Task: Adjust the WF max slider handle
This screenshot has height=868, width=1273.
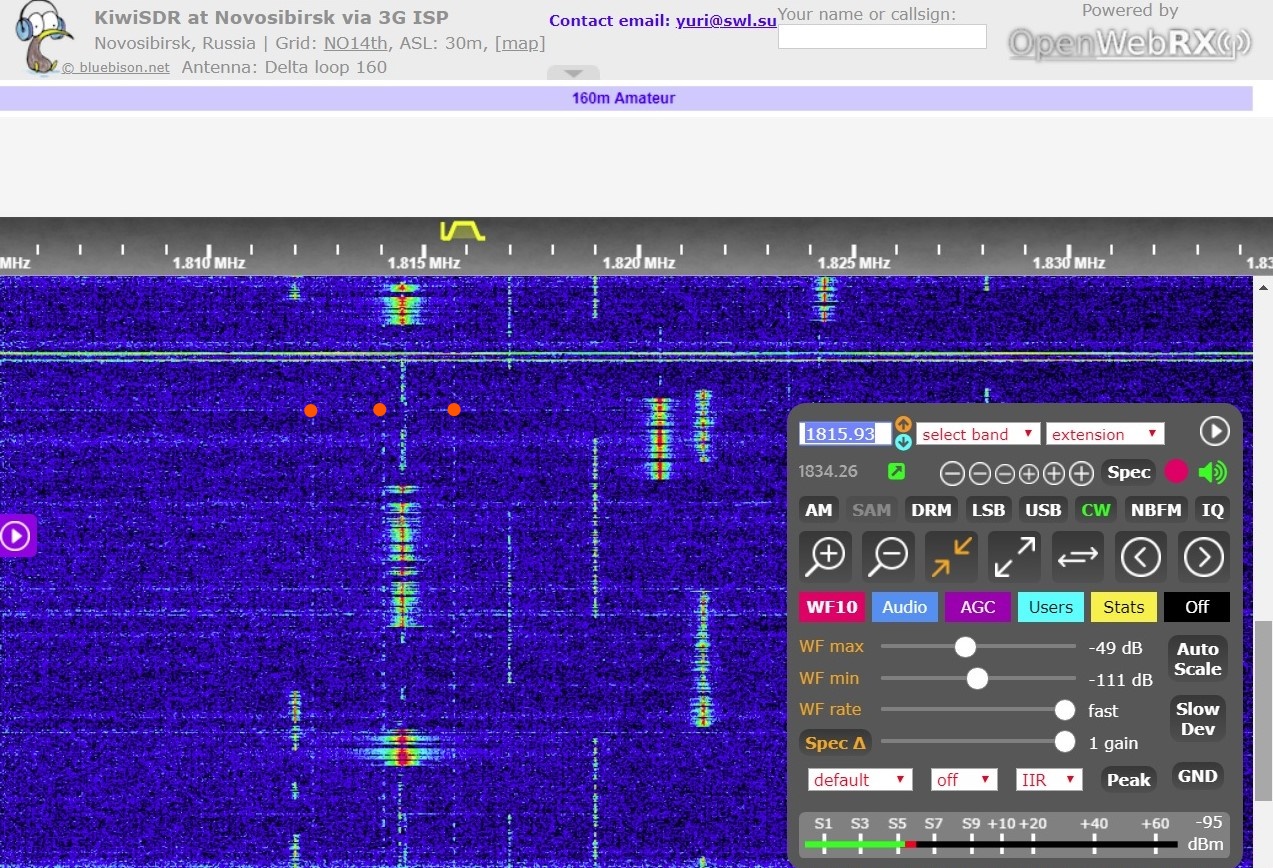Action: (965, 647)
